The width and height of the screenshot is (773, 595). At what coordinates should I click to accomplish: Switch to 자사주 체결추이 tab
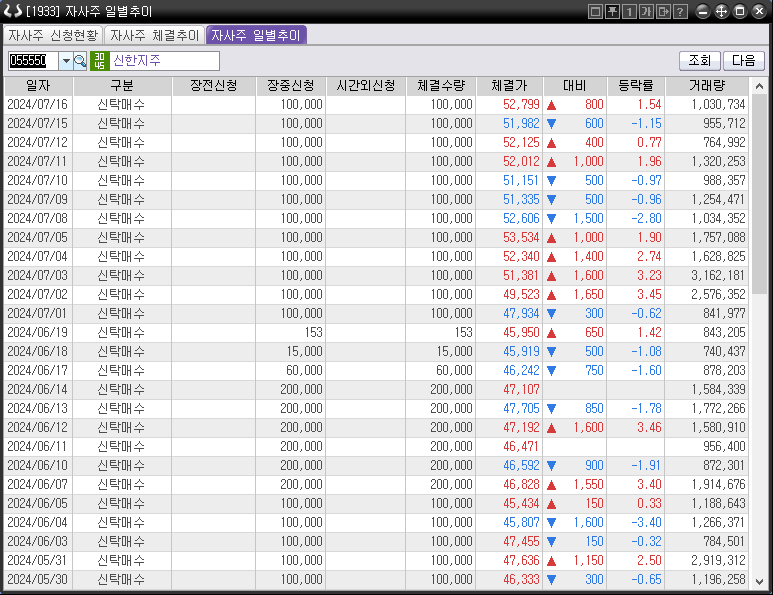tap(155, 35)
